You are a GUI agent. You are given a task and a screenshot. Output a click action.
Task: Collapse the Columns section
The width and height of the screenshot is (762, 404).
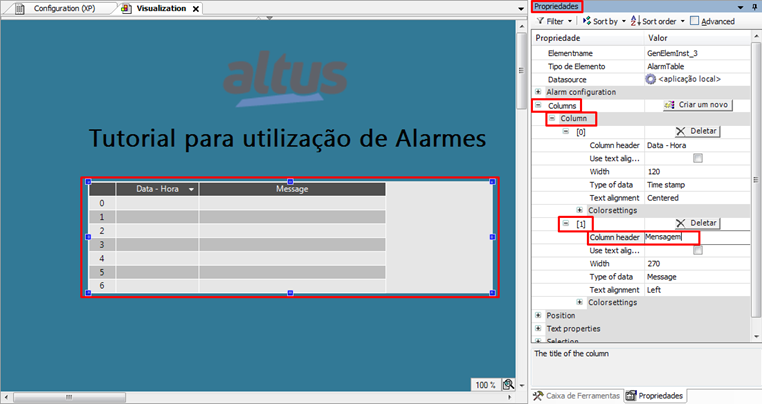(538, 105)
